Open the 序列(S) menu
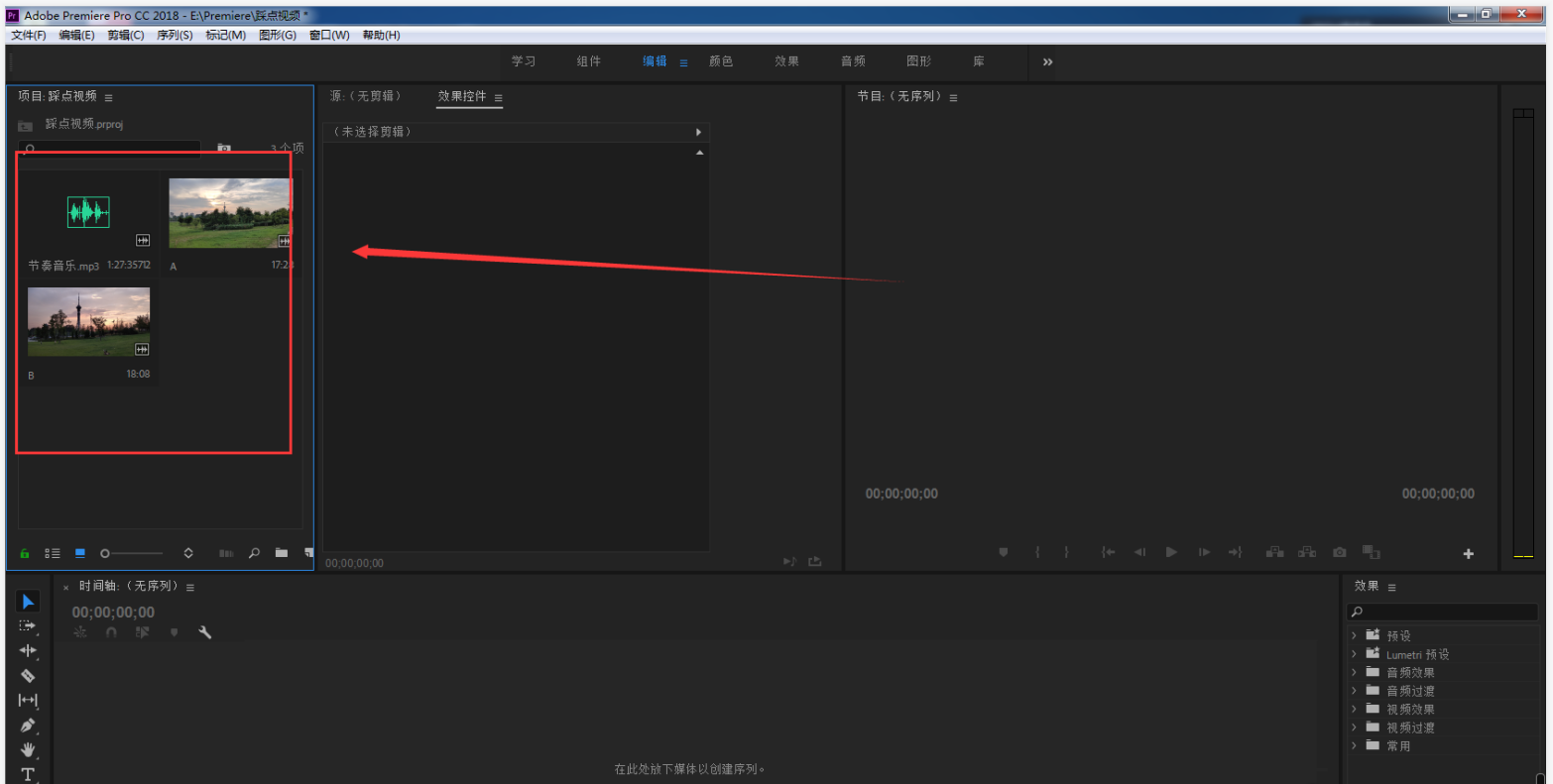Screen dimensions: 1553x784 tap(175, 35)
